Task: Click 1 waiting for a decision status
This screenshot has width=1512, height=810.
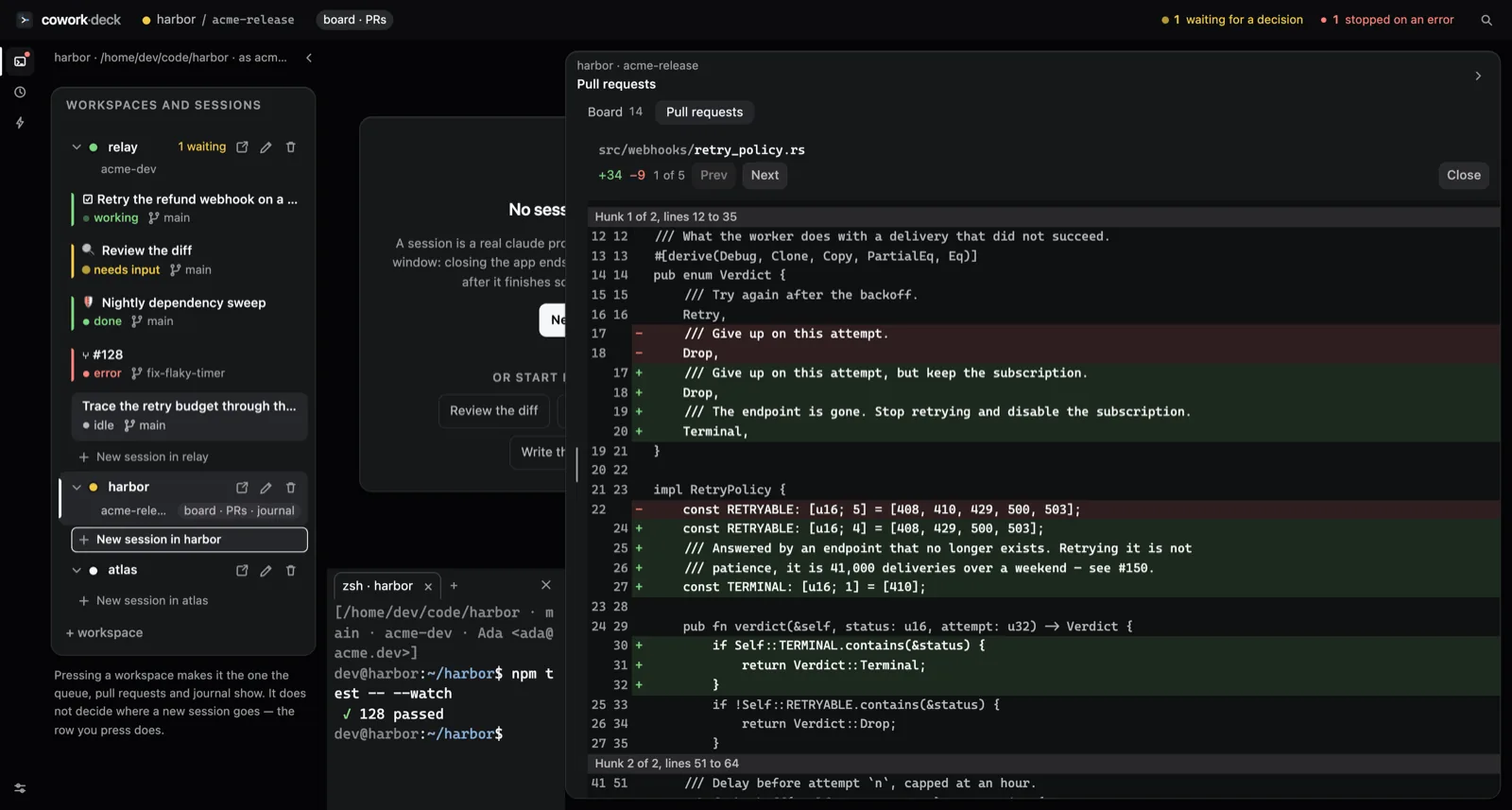Action: tap(1232, 20)
